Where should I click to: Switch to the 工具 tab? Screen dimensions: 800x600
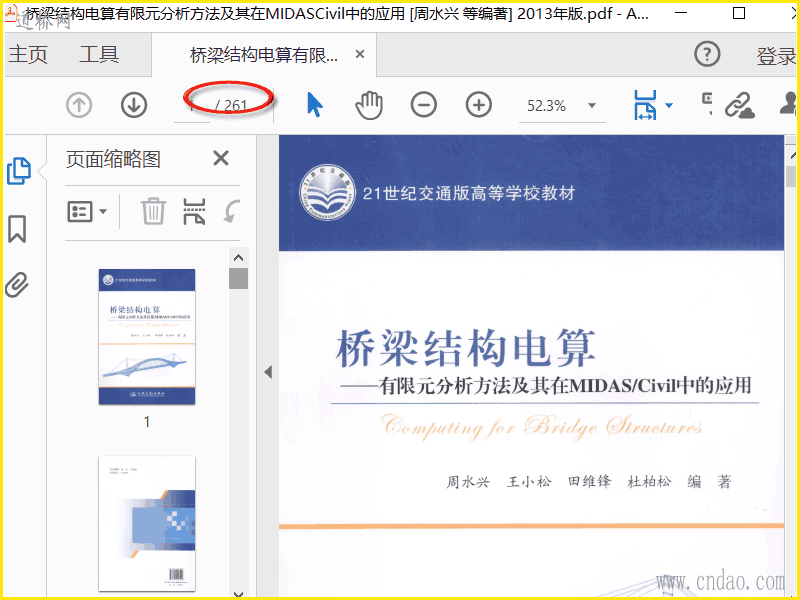(x=99, y=54)
